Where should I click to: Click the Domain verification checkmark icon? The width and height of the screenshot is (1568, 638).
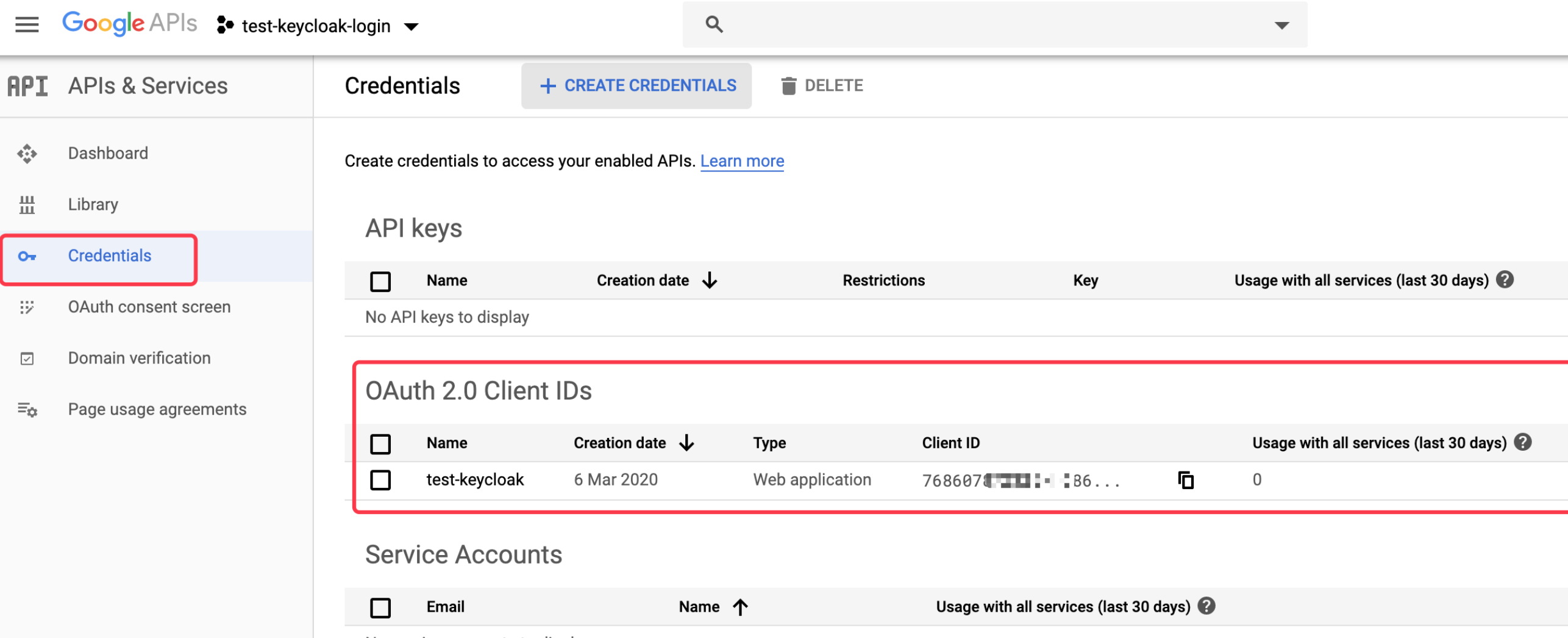27,359
